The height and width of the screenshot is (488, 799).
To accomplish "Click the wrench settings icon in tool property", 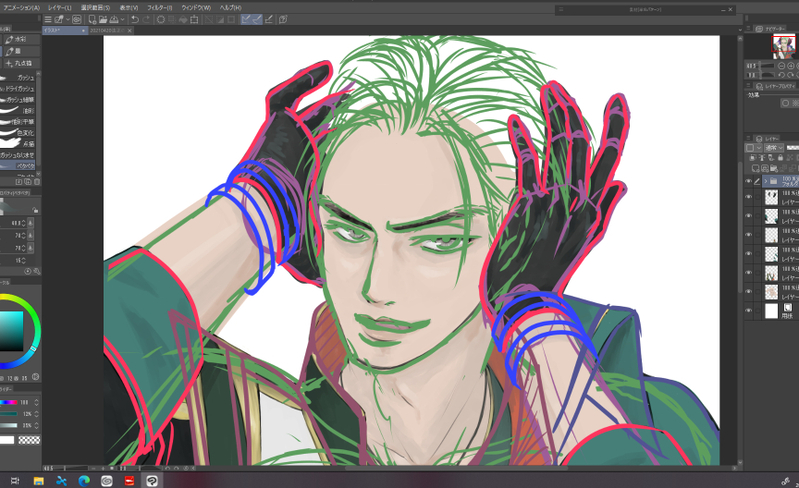I will (37, 272).
